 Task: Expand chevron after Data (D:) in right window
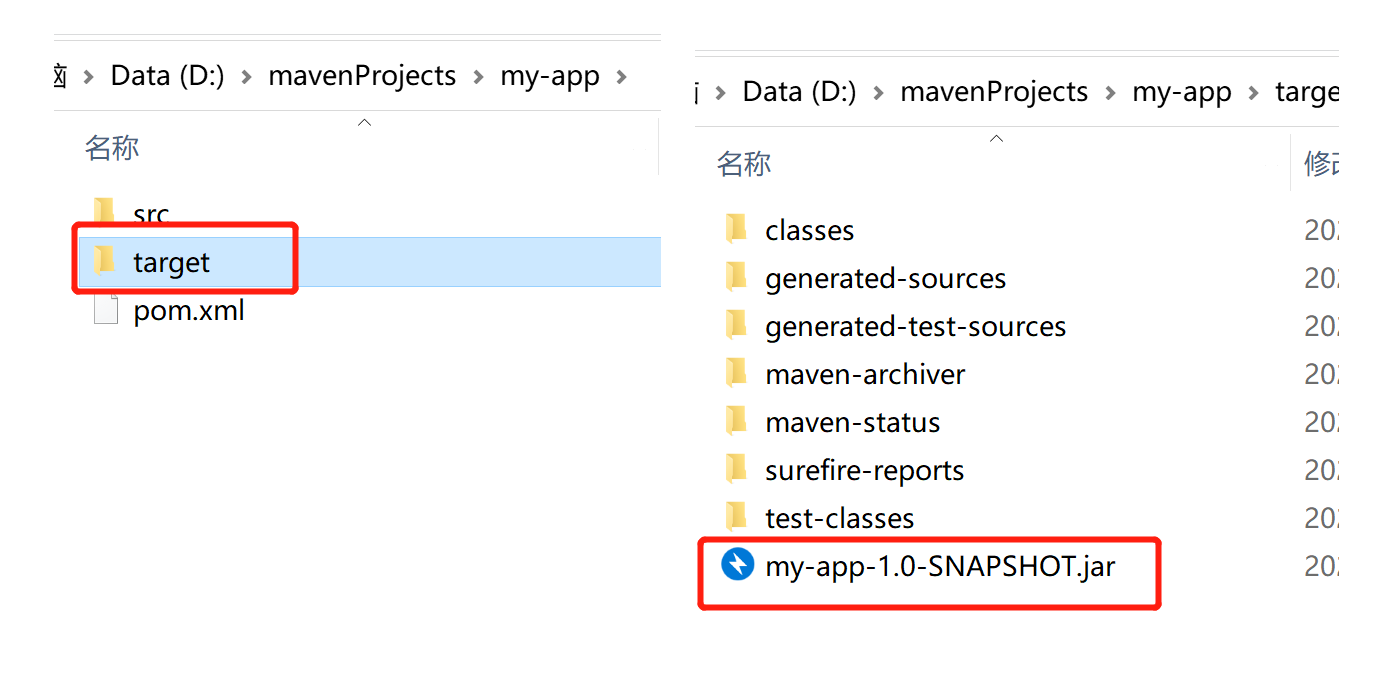[x=879, y=93]
